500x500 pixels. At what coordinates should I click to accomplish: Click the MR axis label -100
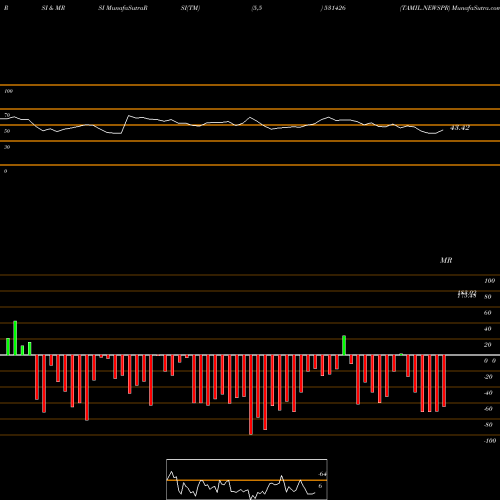(490, 441)
